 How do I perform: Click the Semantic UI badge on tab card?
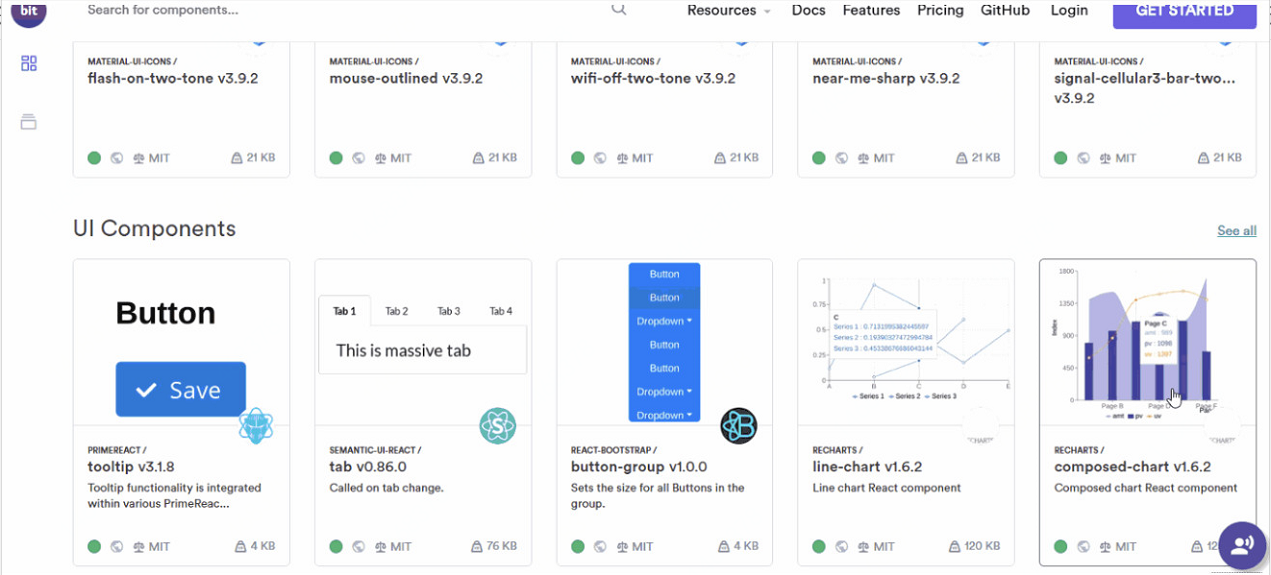[x=497, y=426]
